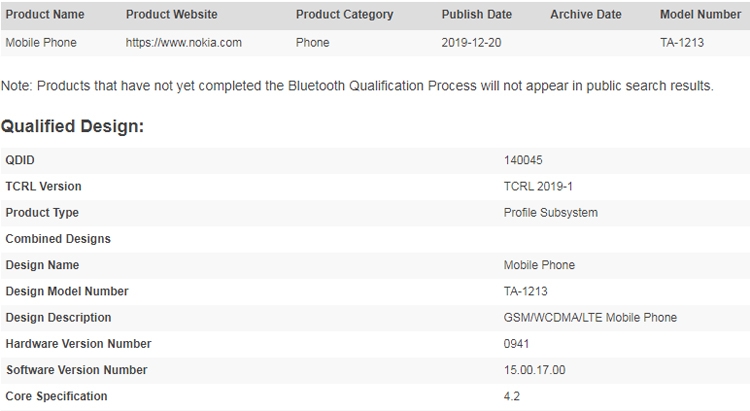Click the Archive Date column header

coord(585,15)
